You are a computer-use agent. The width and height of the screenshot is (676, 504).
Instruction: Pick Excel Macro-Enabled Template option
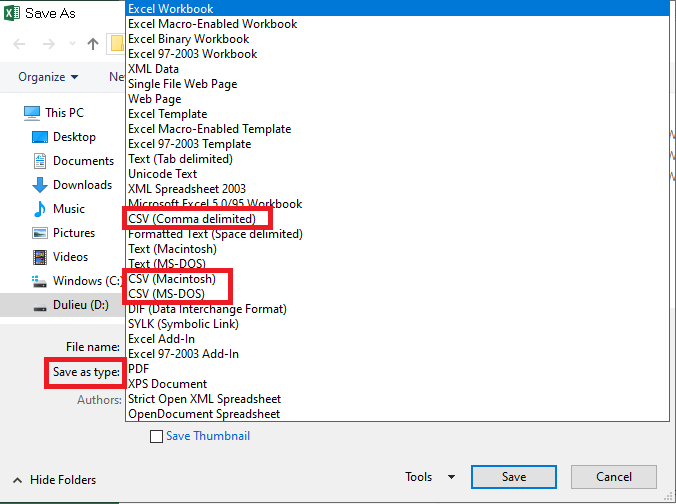pyautogui.click(x=397, y=129)
